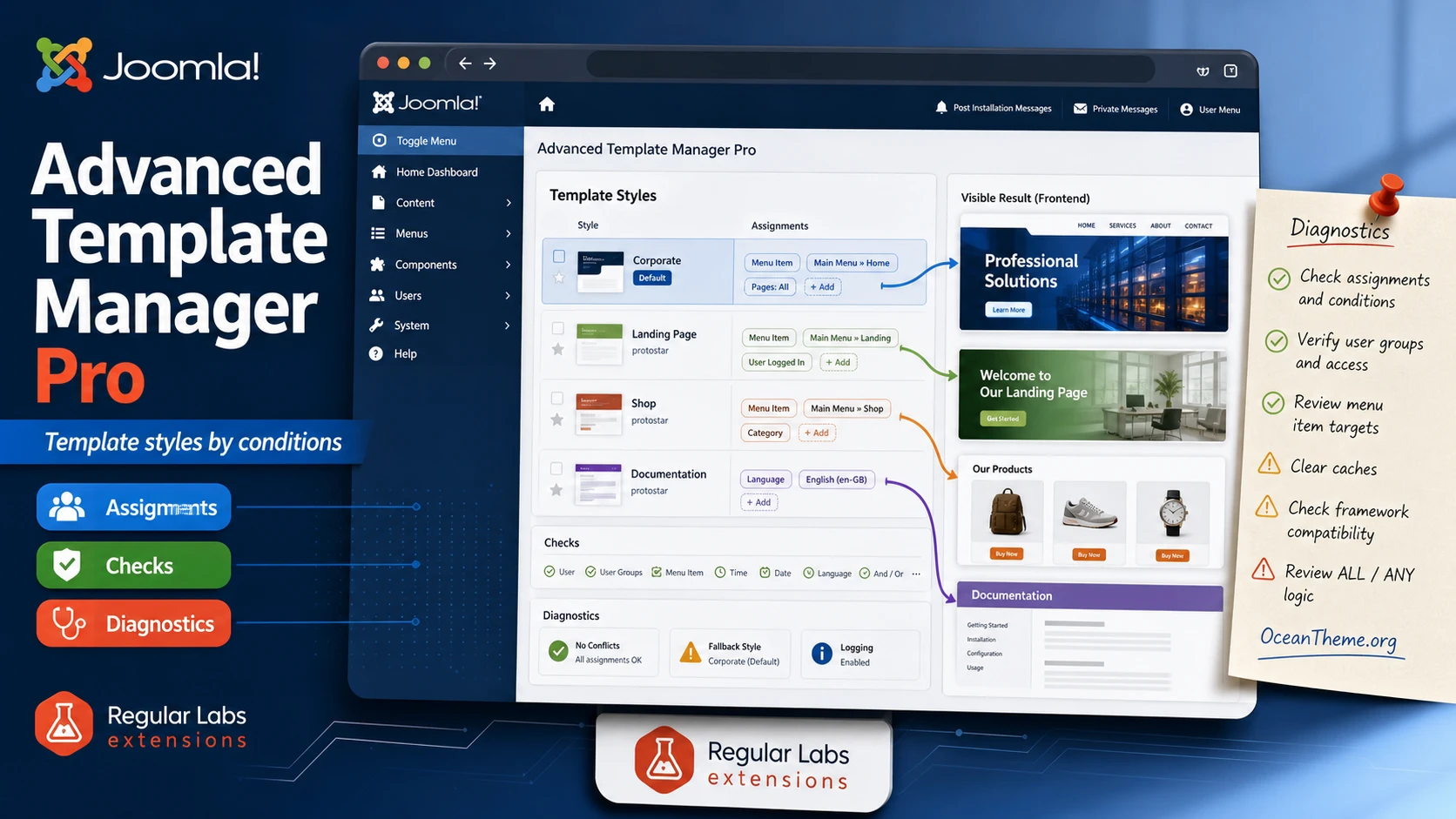Star the Documentation template style
Image resolution: width=1456 pixels, height=819 pixels.
556,490
